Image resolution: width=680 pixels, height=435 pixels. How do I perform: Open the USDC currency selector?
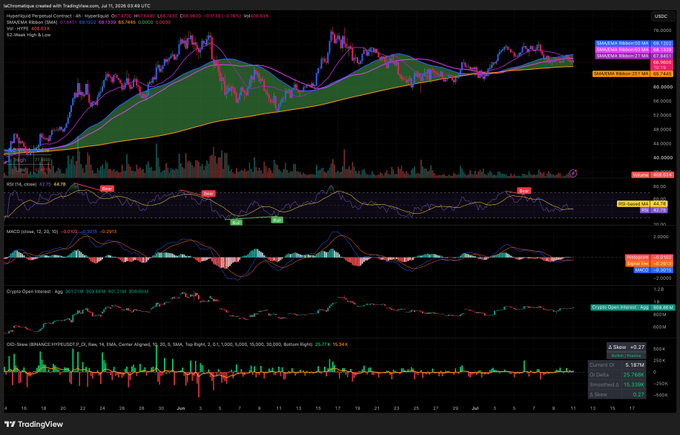point(661,16)
